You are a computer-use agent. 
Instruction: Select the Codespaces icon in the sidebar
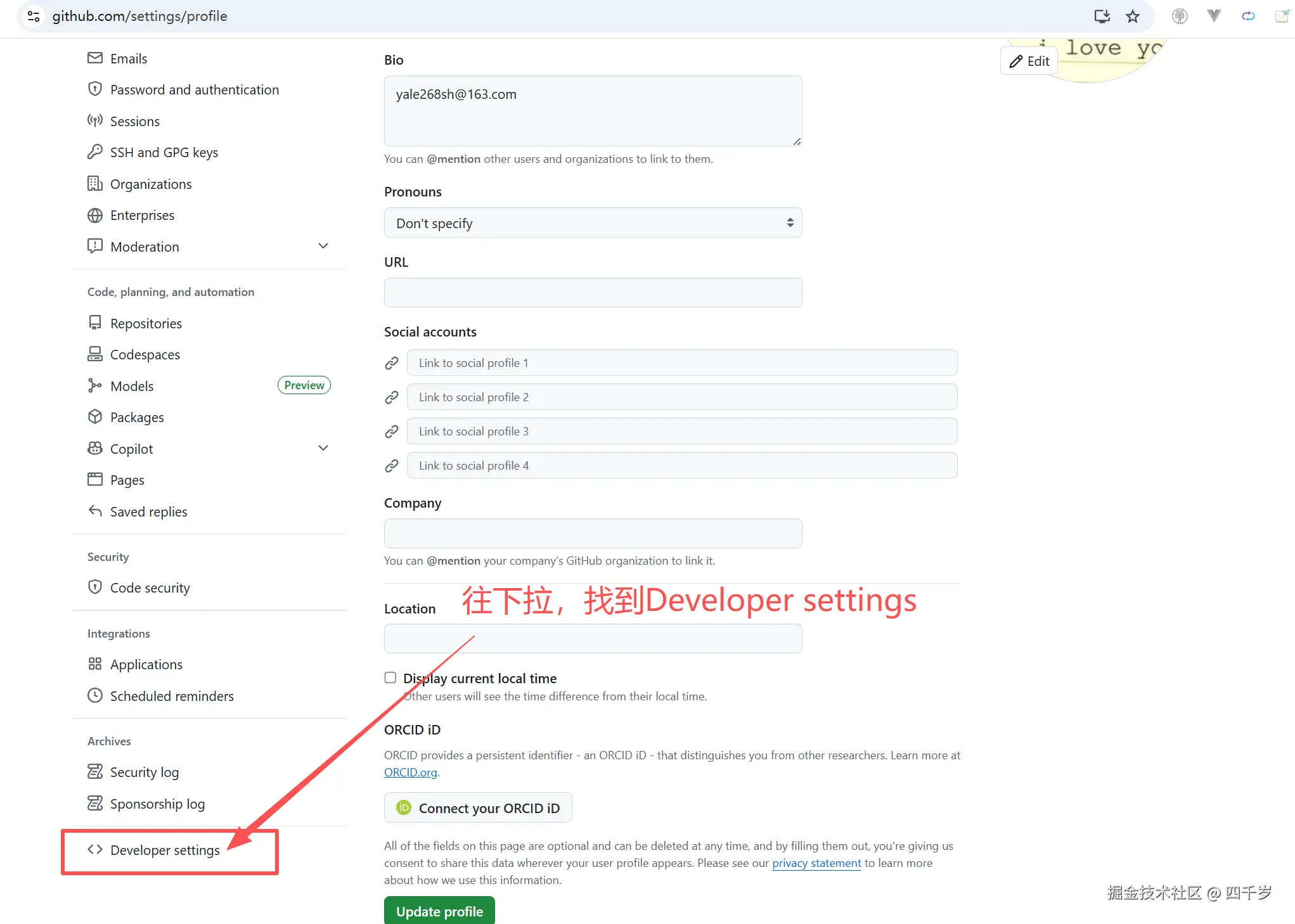pos(94,354)
